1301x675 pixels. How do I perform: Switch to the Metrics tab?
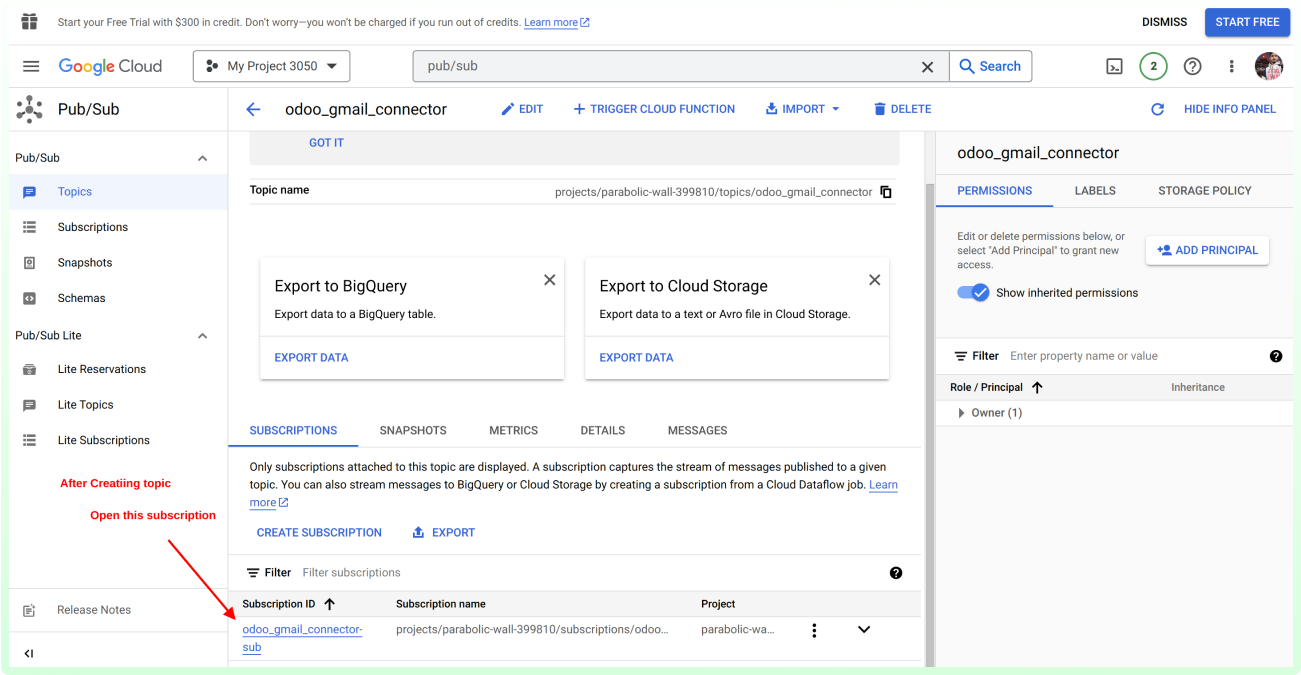pos(513,430)
